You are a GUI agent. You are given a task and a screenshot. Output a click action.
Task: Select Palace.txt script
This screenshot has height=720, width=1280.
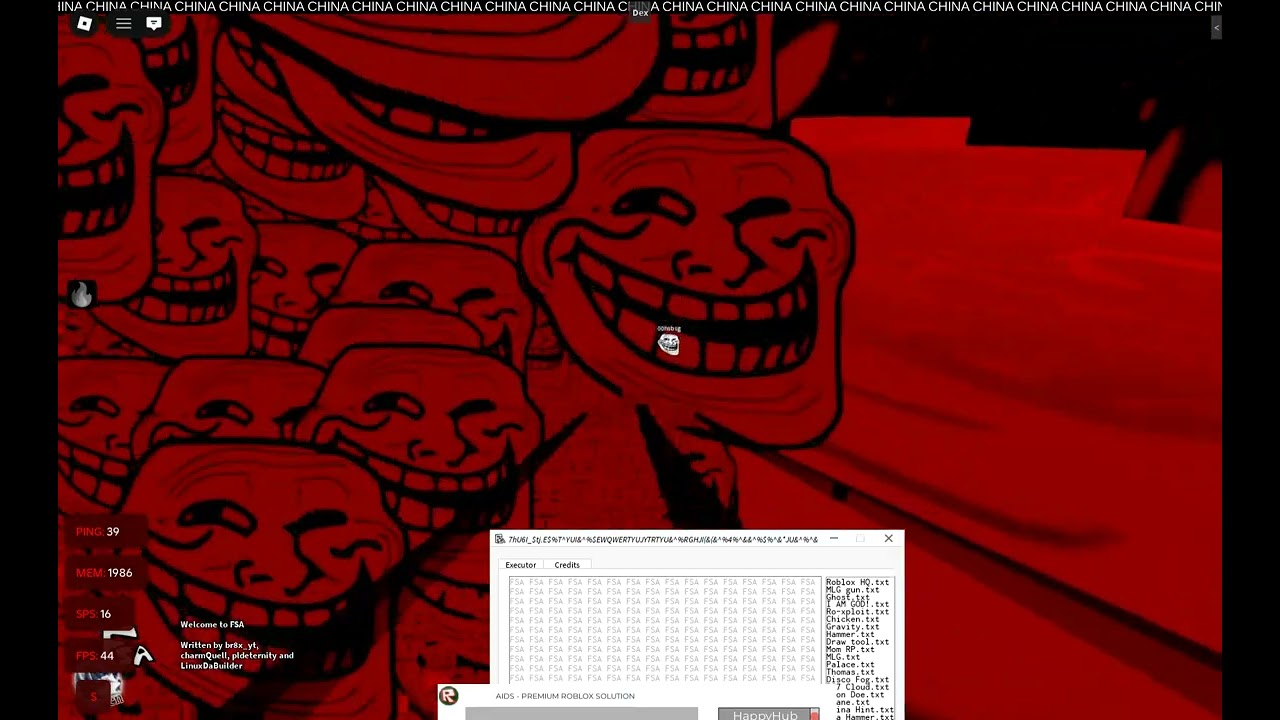(850, 665)
